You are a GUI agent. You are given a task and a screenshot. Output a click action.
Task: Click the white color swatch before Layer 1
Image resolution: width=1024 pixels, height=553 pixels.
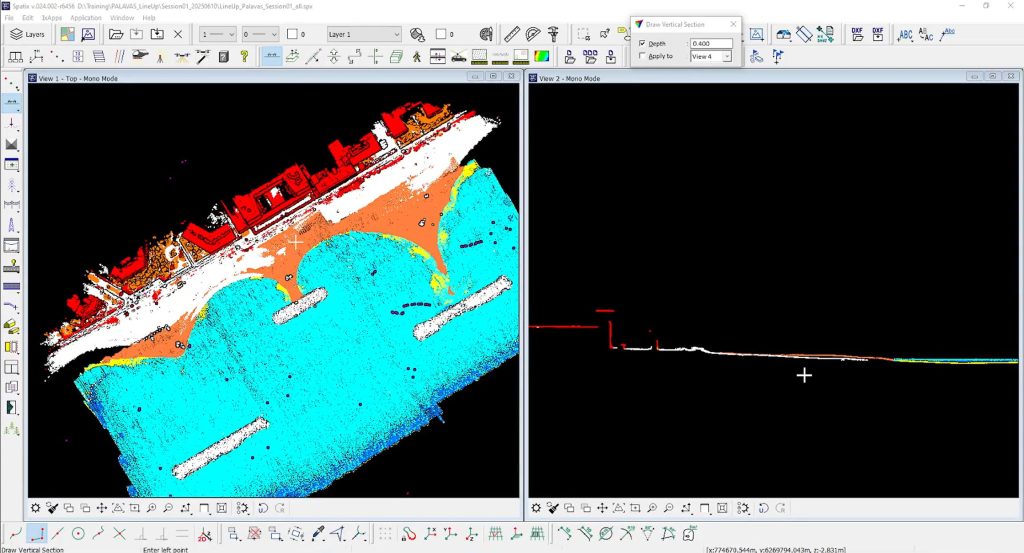click(292, 34)
